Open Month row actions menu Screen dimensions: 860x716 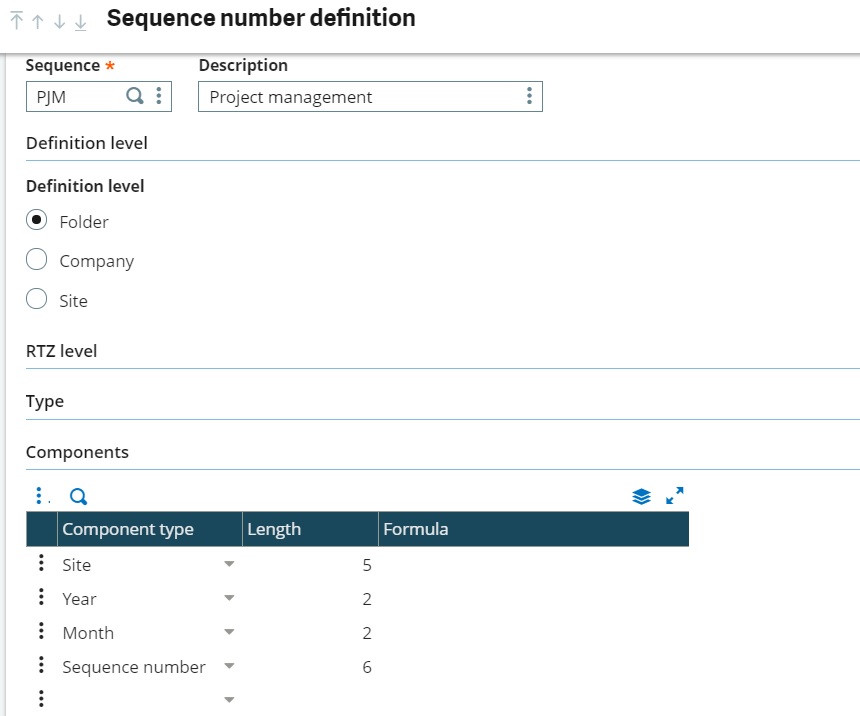point(41,631)
